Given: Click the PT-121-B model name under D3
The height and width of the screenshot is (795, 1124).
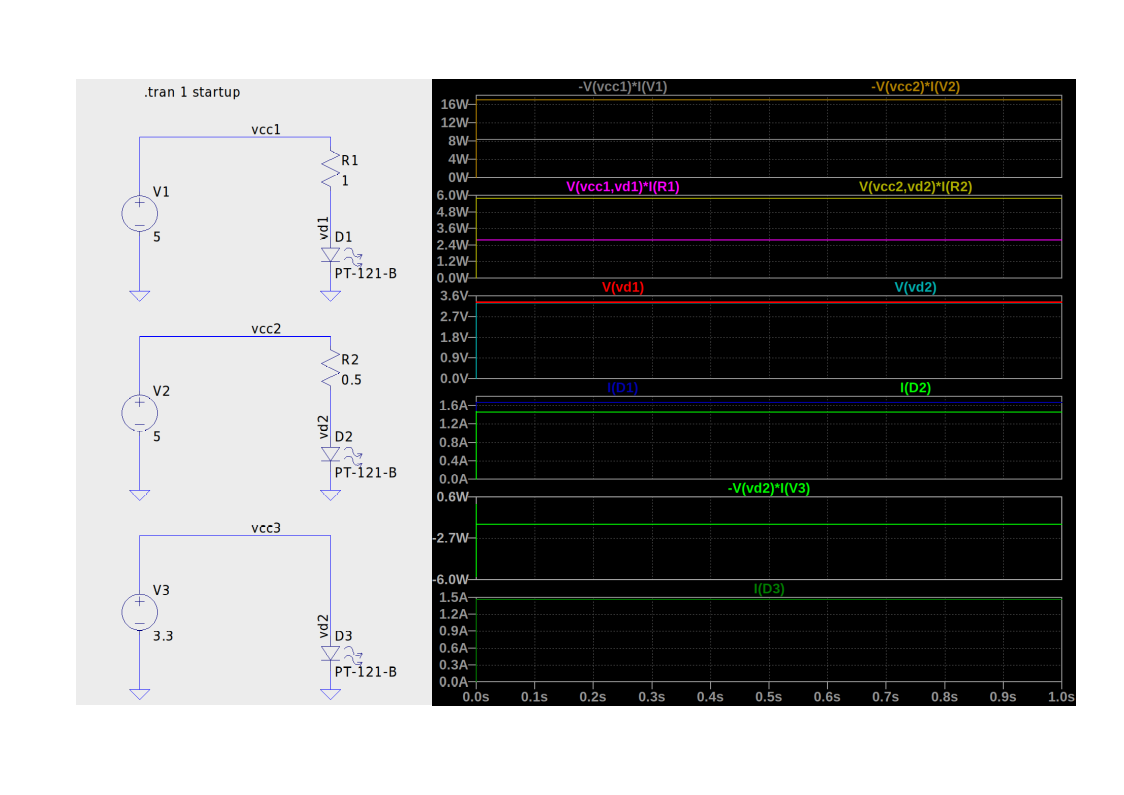Looking at the screenshot, I should (366, 672).
